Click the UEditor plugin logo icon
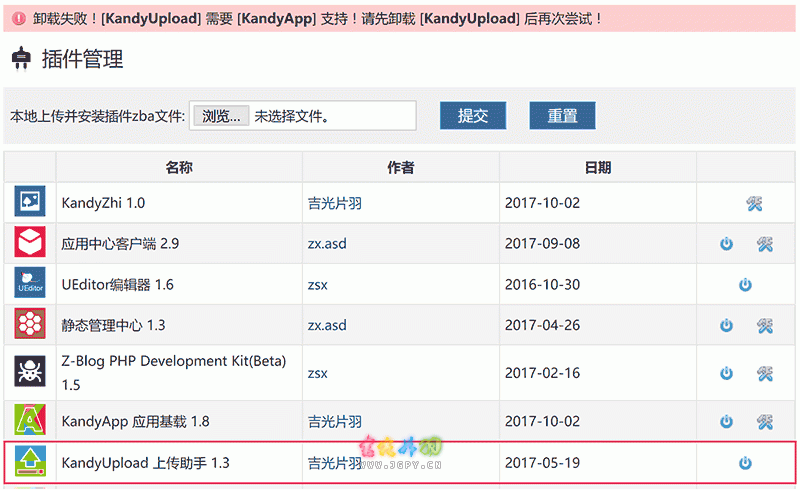The width and height of the screenshot is (800, 490). 30,282
